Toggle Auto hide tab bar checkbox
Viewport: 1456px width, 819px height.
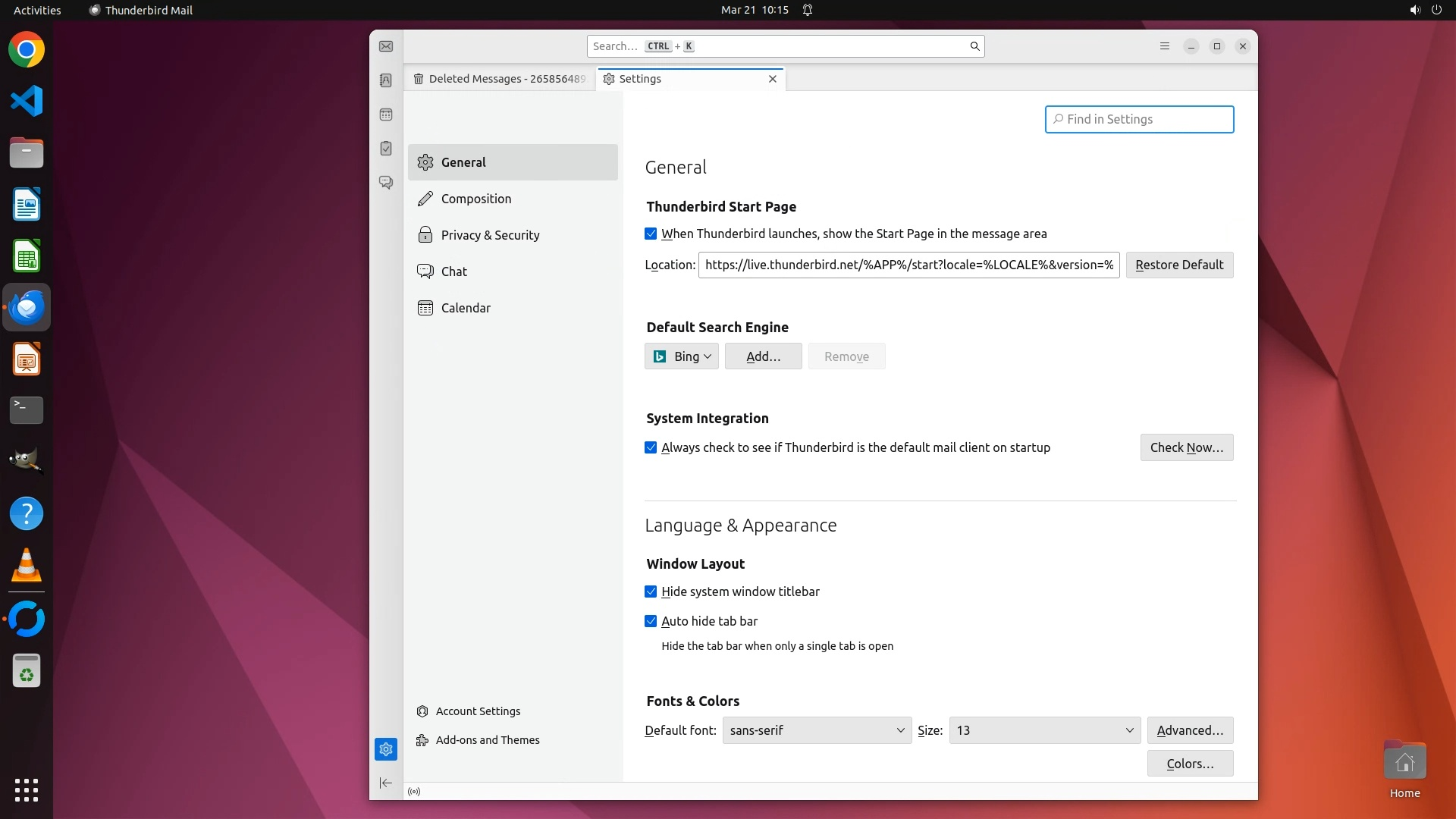[x=651, y=621]
